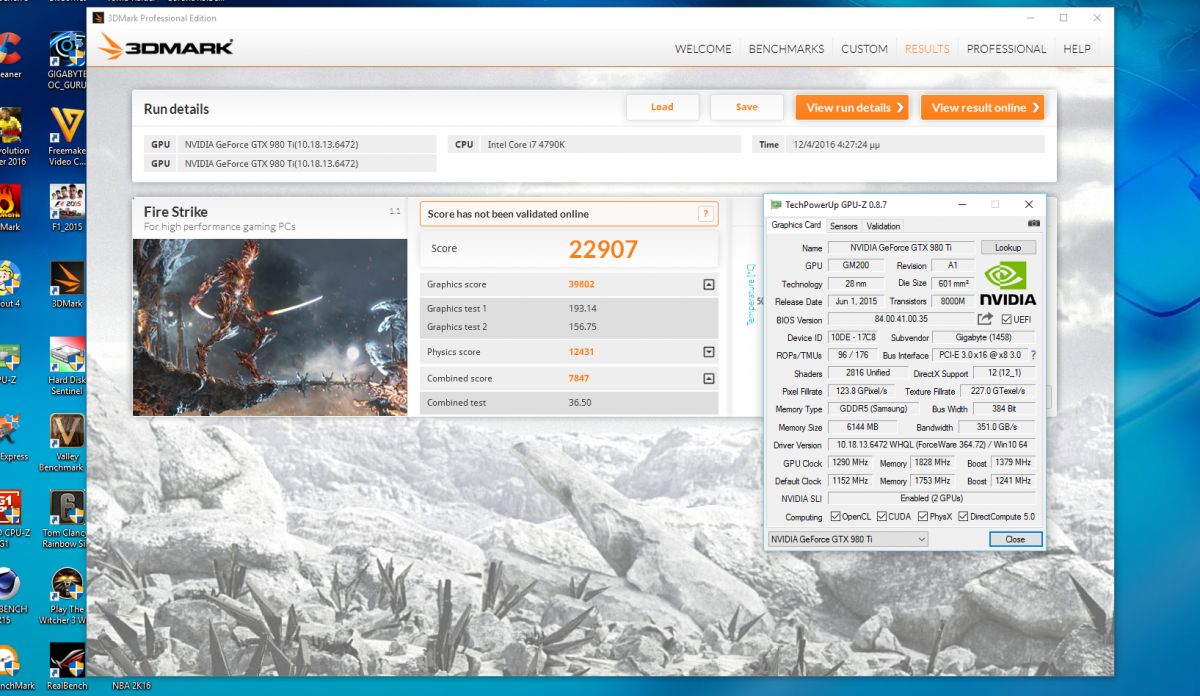
Task: Open the WELCOME tab in 3DMark
Action: (703, 49)
